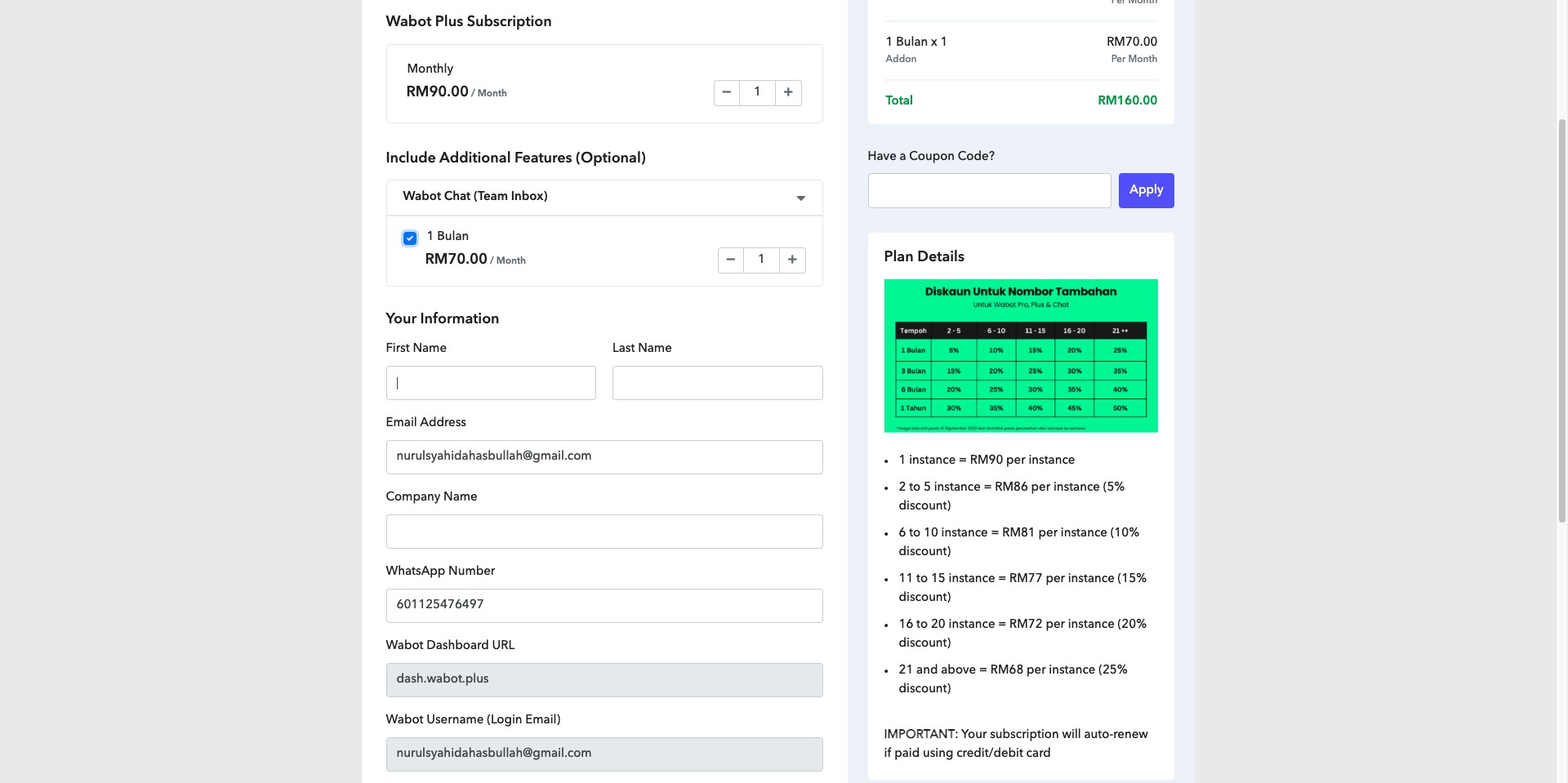Focus the Last Name field
Viewport: 1568px width, 783px height.
(717, 383)
